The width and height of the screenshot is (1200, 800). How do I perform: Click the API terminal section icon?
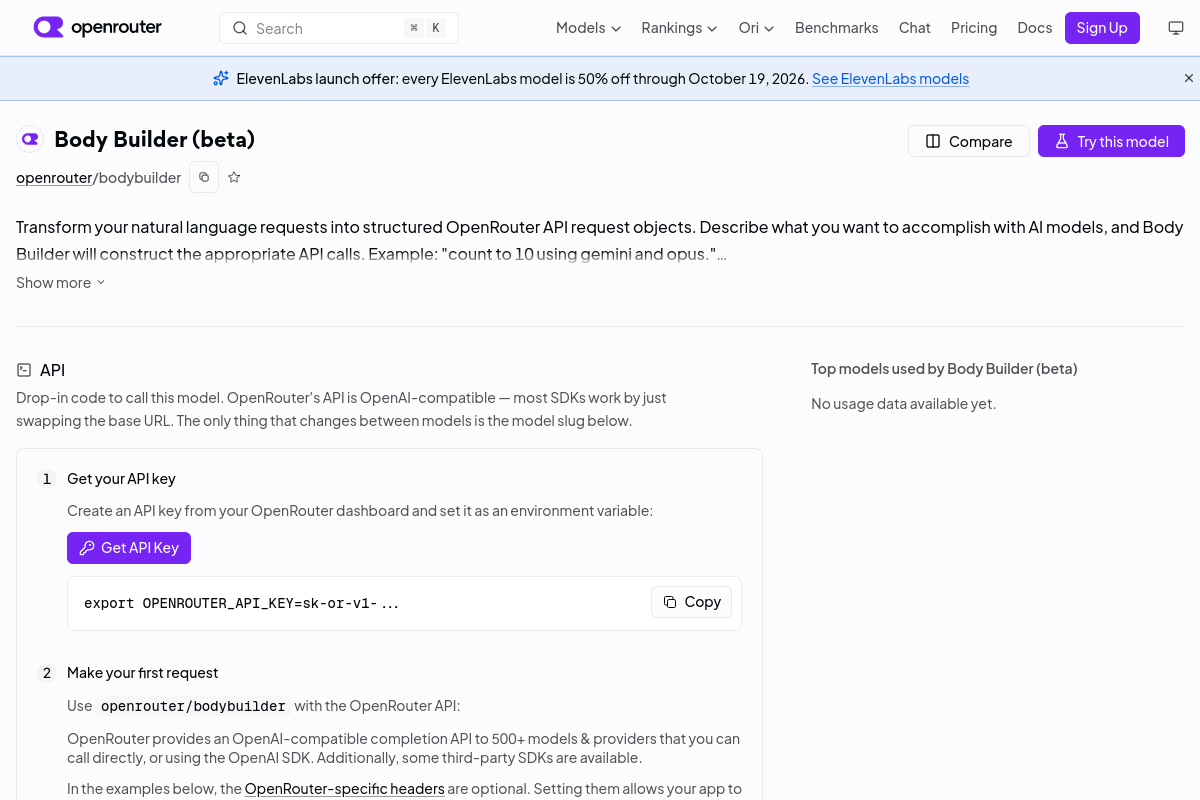pyautogui.click(x=24, y=370)
